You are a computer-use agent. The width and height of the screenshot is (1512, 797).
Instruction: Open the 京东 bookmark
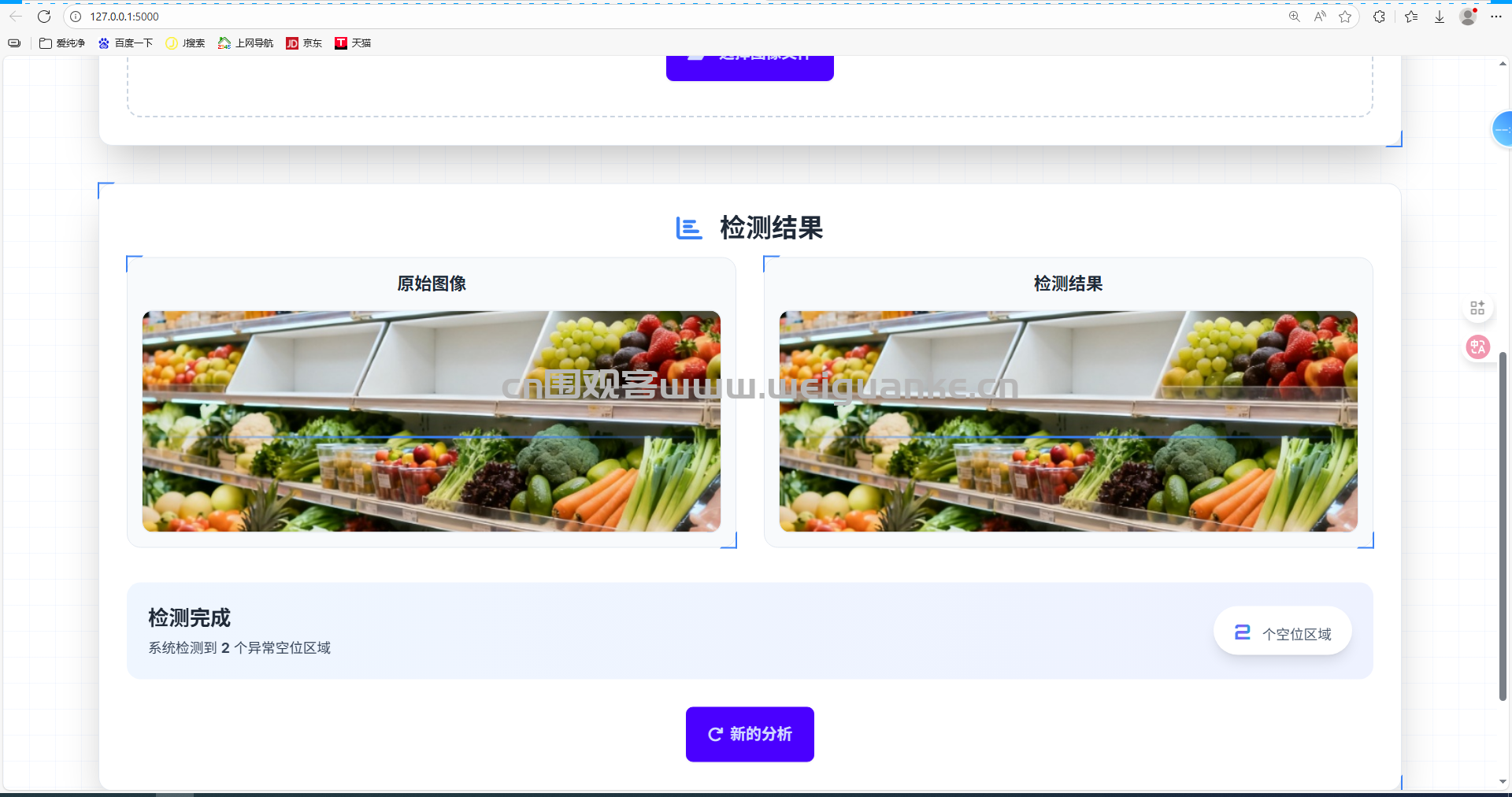tap(304, 43)
